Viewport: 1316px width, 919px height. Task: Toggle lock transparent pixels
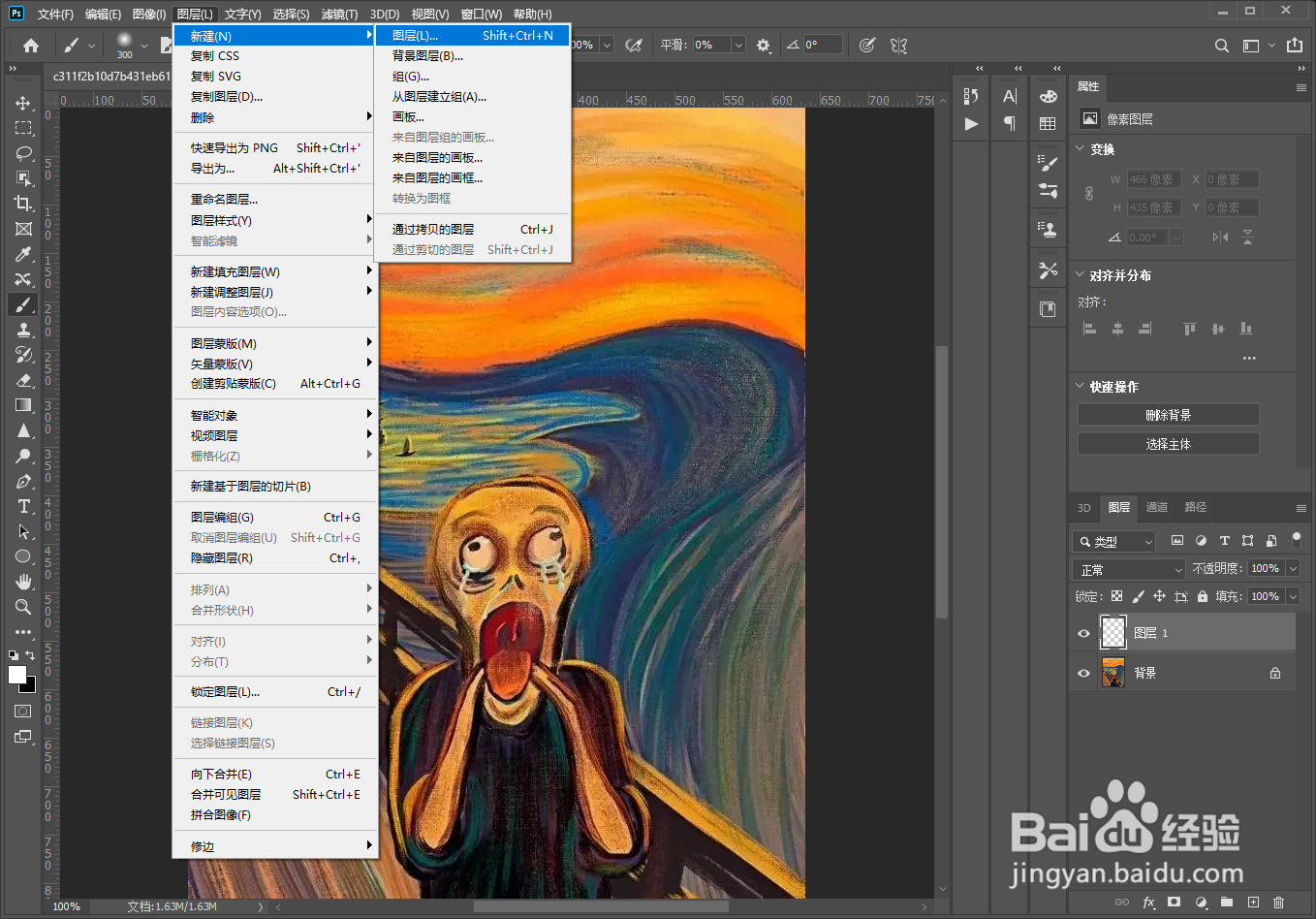pos(1116,596)
